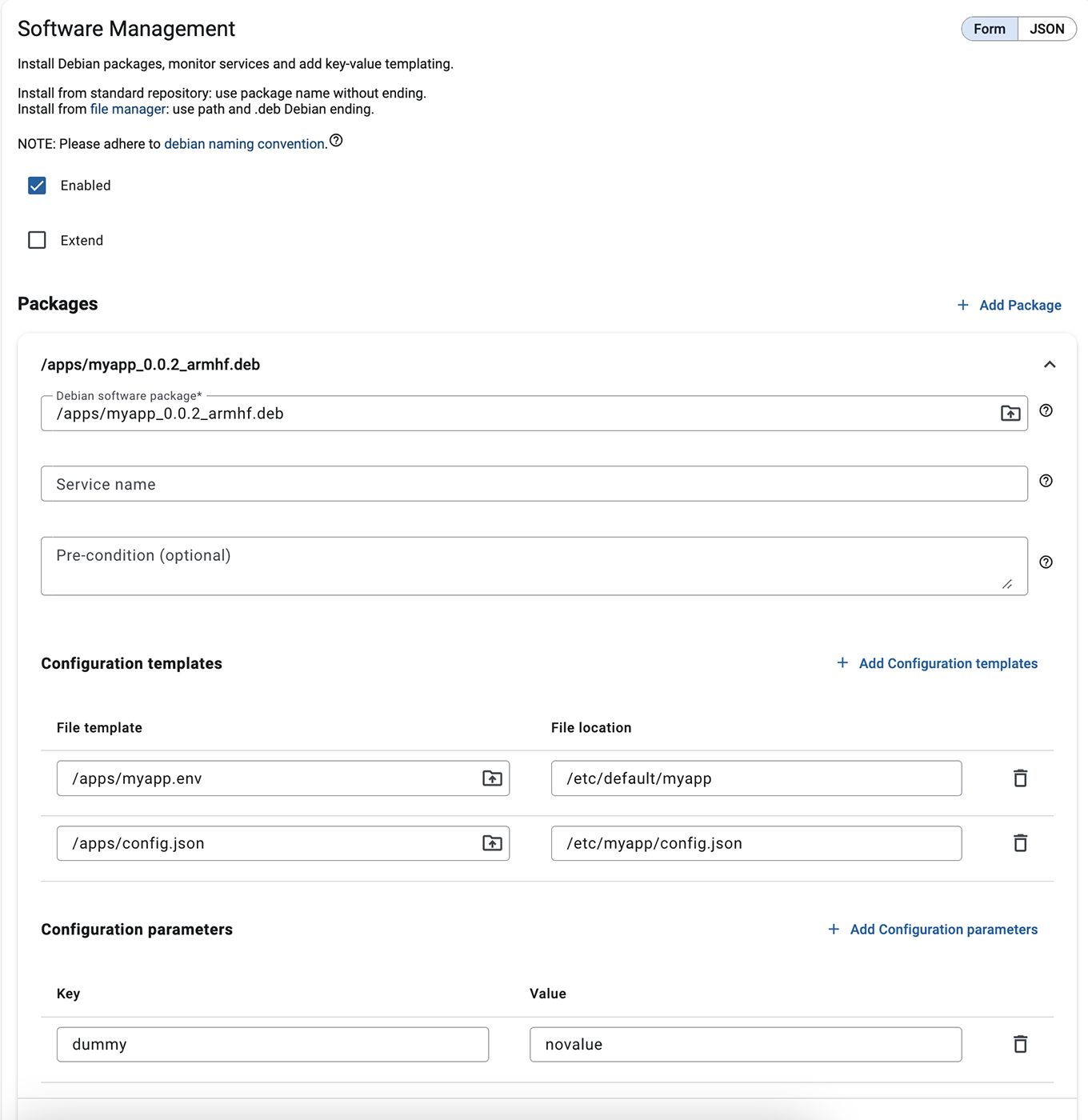Check the Extend checkbox
Screen dimensions: 1088x1120
click(x=37, y=240)
